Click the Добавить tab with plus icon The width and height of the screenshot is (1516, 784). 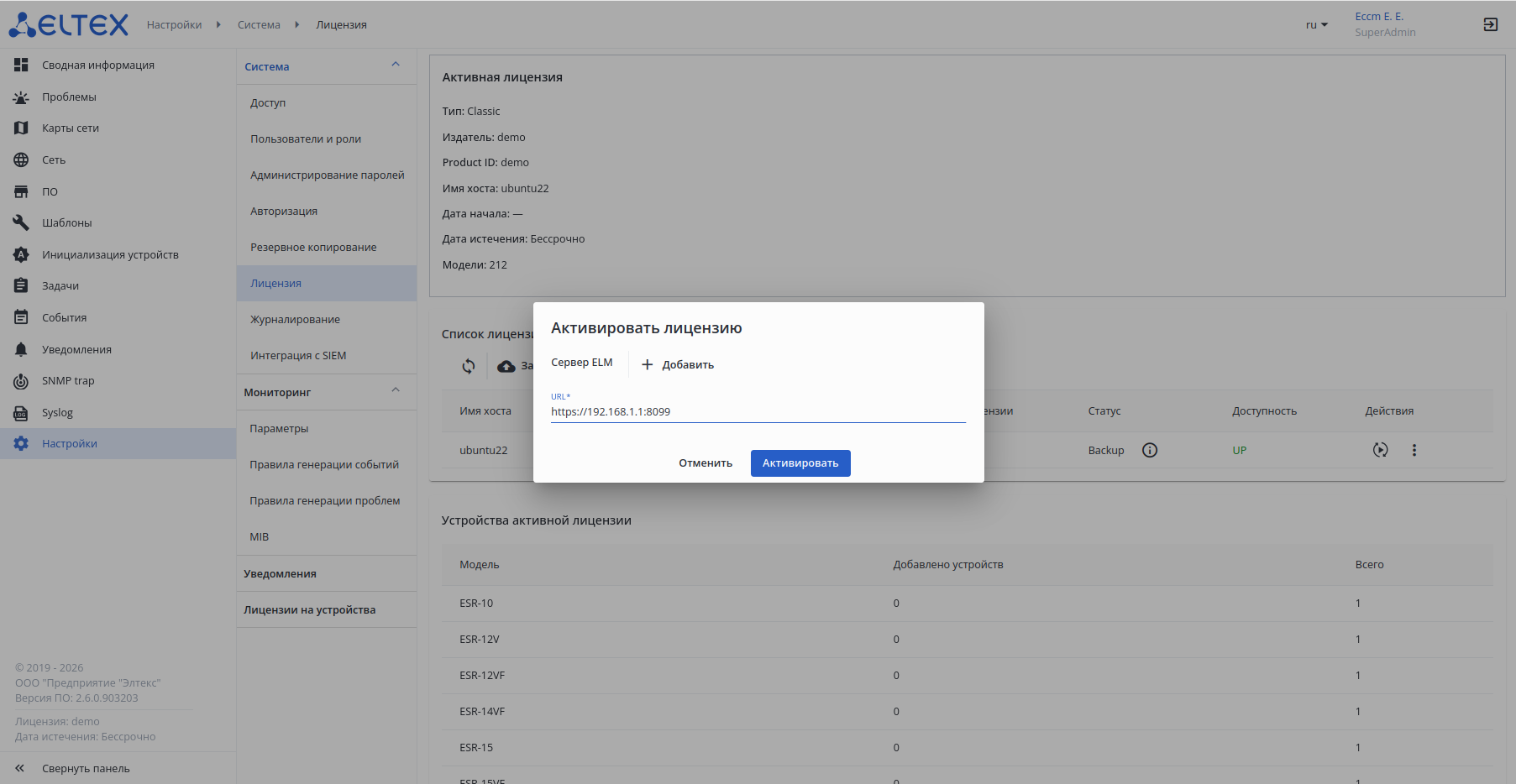click(x=678, y=365)
